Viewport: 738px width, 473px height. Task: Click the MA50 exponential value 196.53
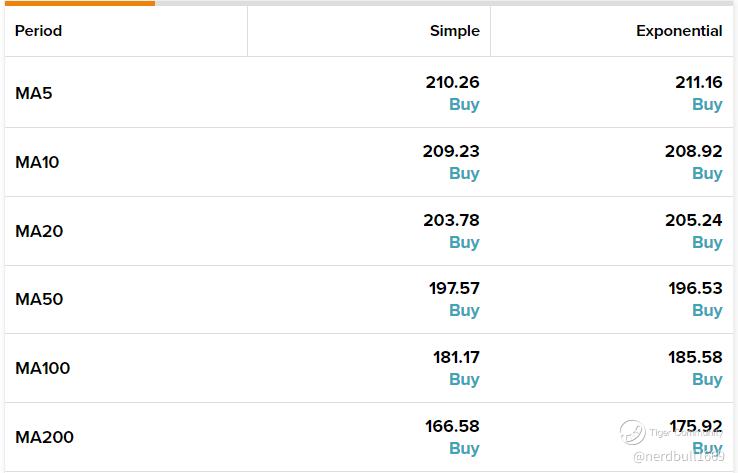coord(695,289)
